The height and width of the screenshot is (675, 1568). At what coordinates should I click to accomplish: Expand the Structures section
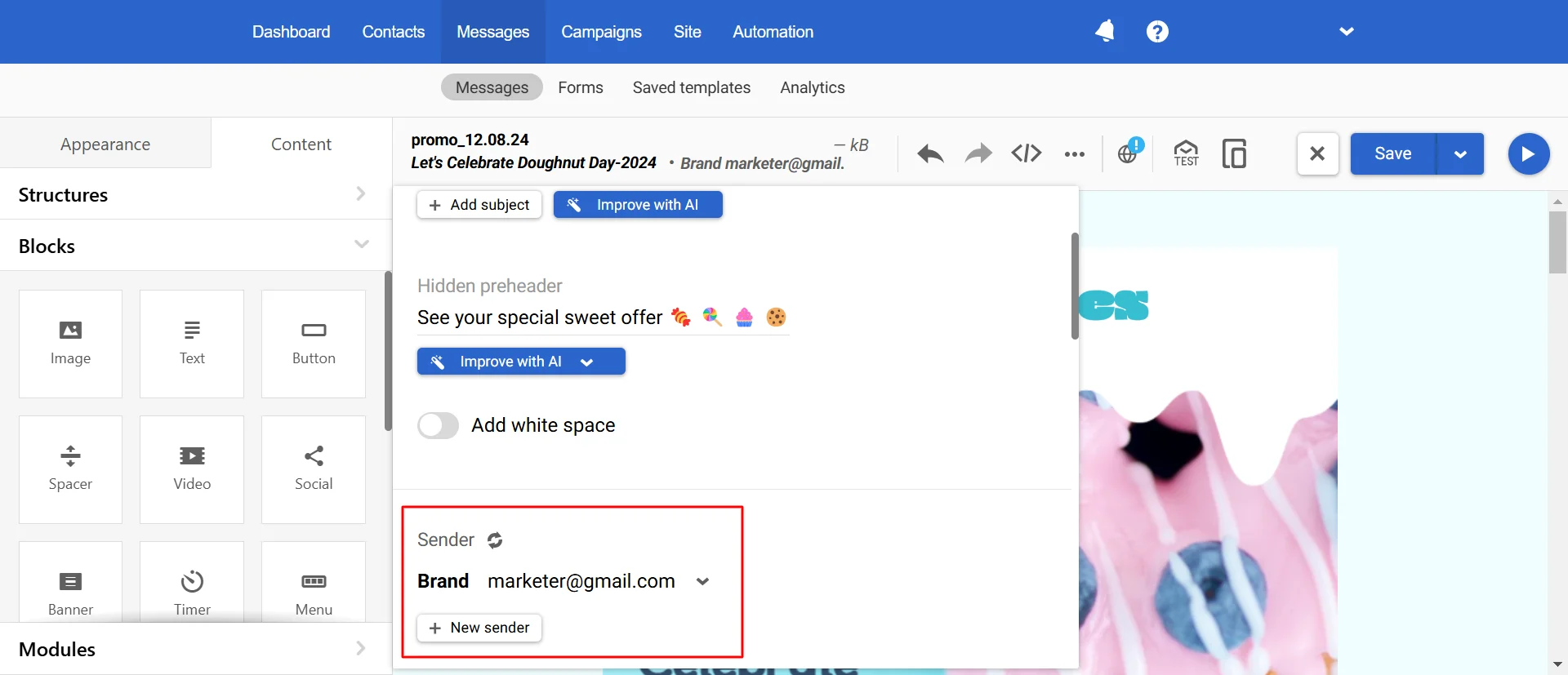(195, 194)
